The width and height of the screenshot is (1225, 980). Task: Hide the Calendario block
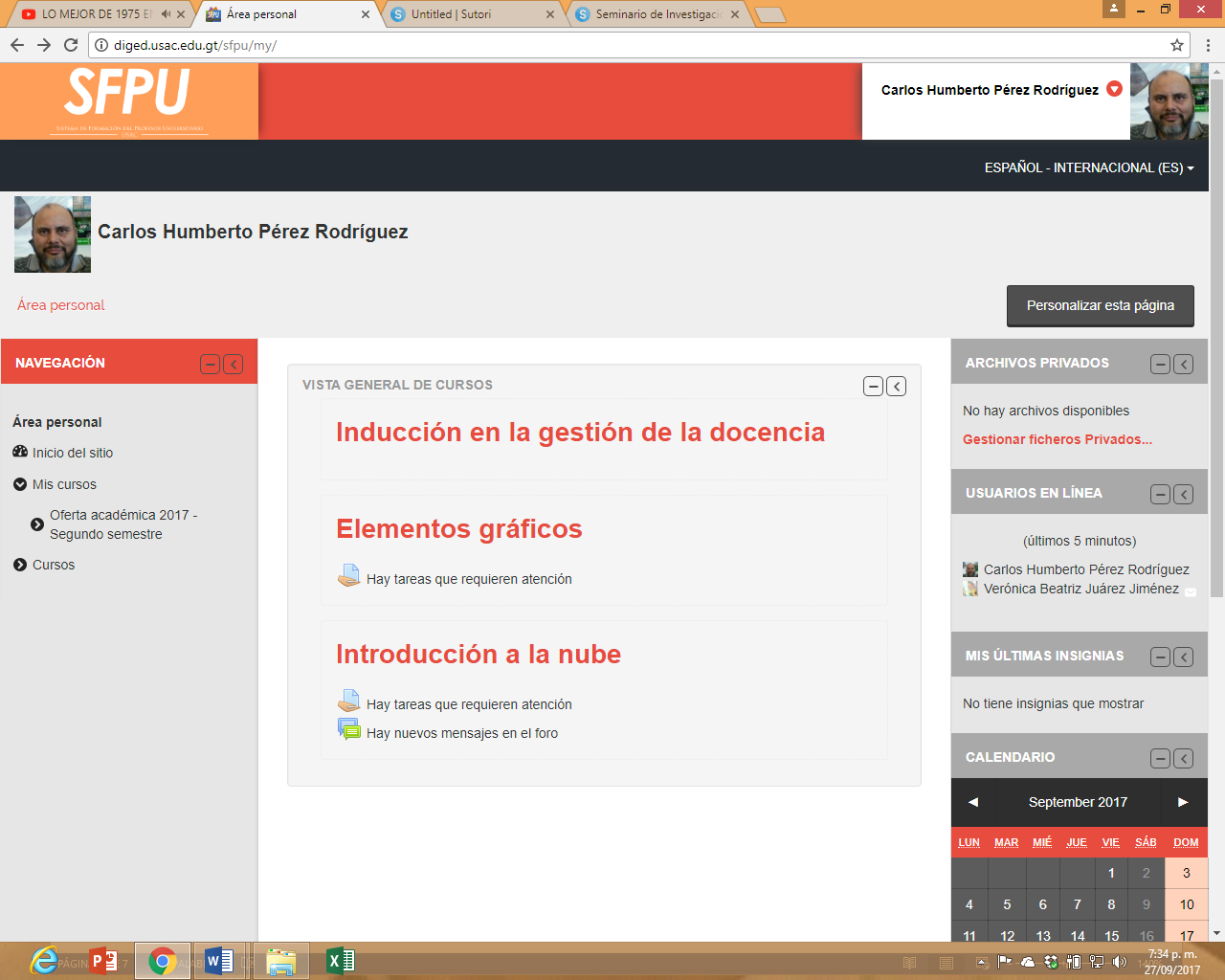(x=1161, y=758)
